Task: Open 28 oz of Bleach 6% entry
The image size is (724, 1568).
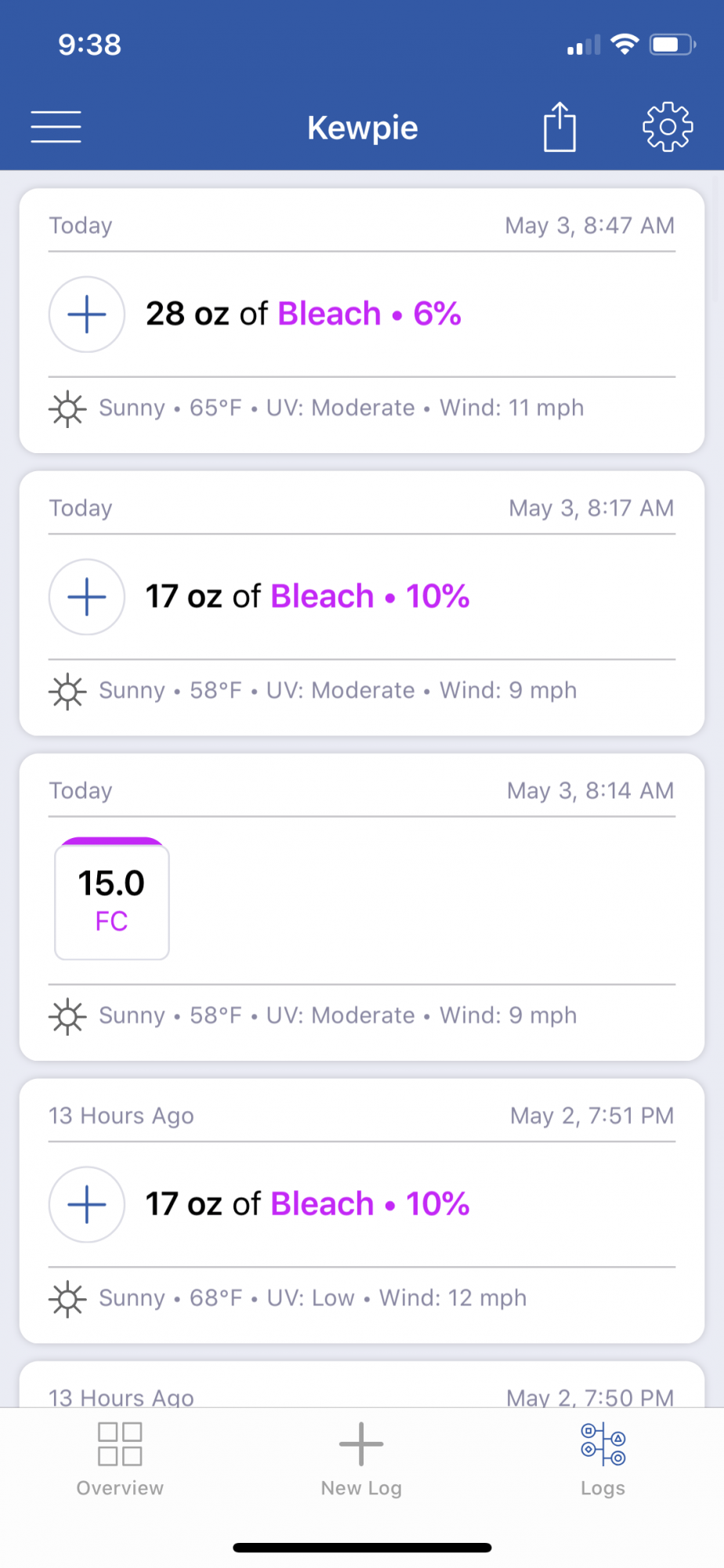Action: (303, 314)
